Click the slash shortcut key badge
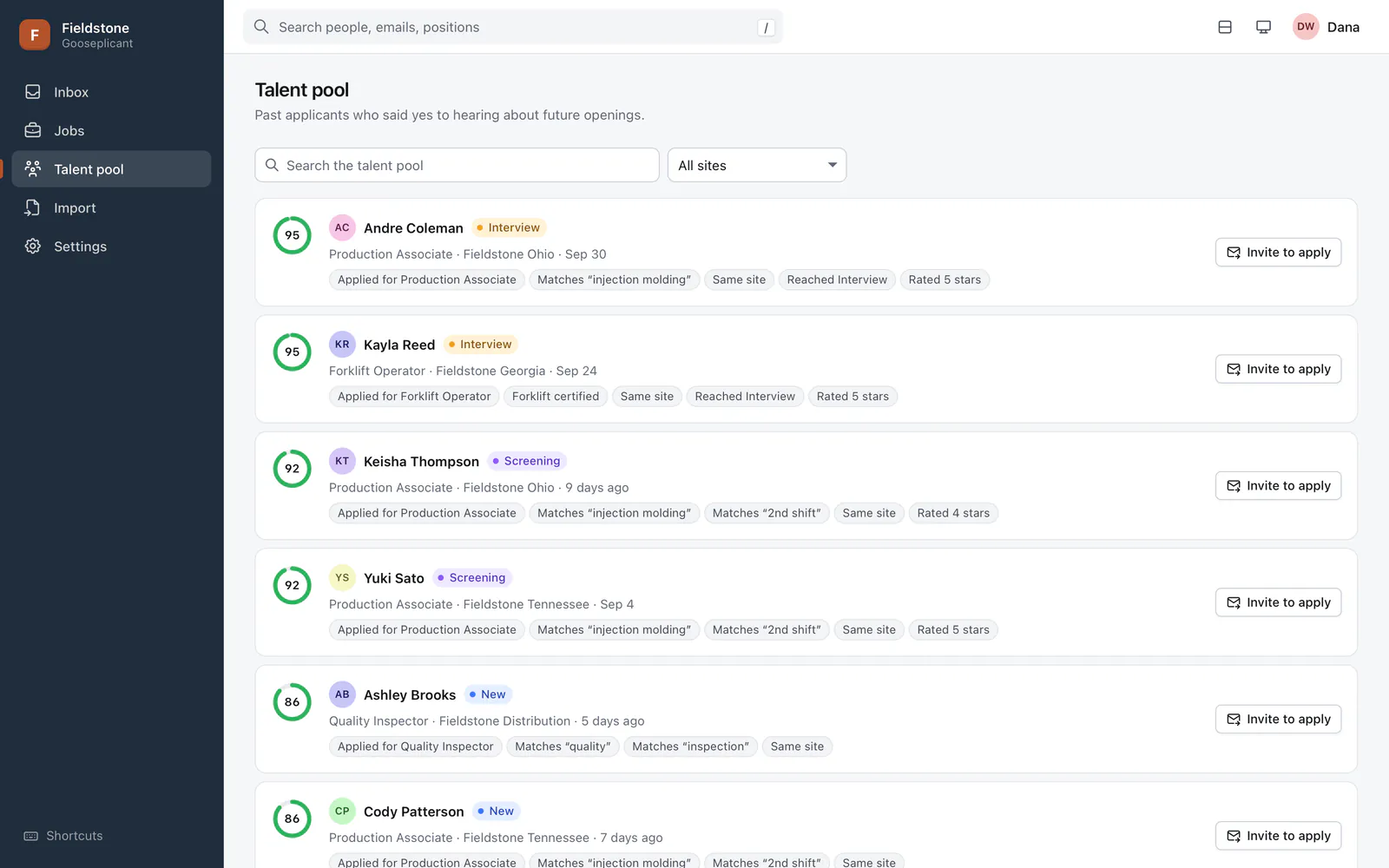 tap(766, 28)
